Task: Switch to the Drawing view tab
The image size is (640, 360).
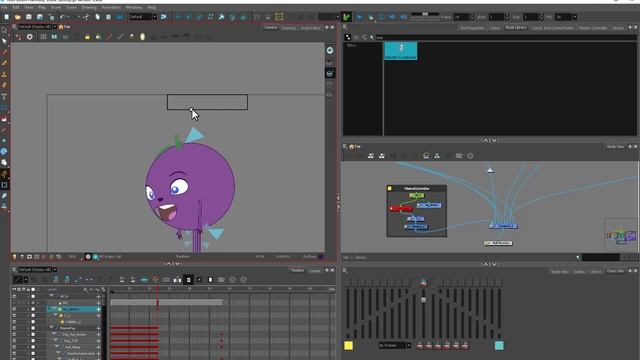Action: coord(289,28)
